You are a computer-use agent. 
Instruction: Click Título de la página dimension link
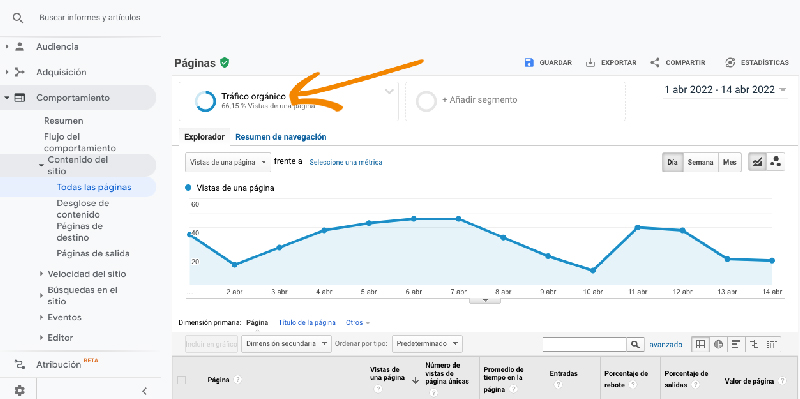[307, 322]
